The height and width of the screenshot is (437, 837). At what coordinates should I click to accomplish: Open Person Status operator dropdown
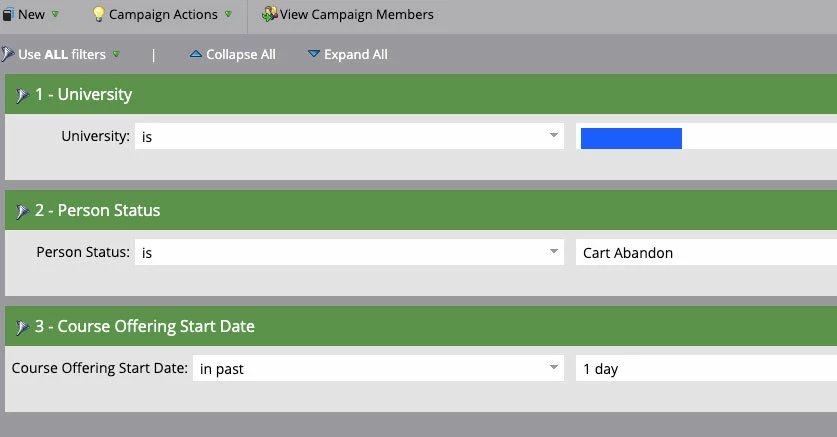(349, 252)
